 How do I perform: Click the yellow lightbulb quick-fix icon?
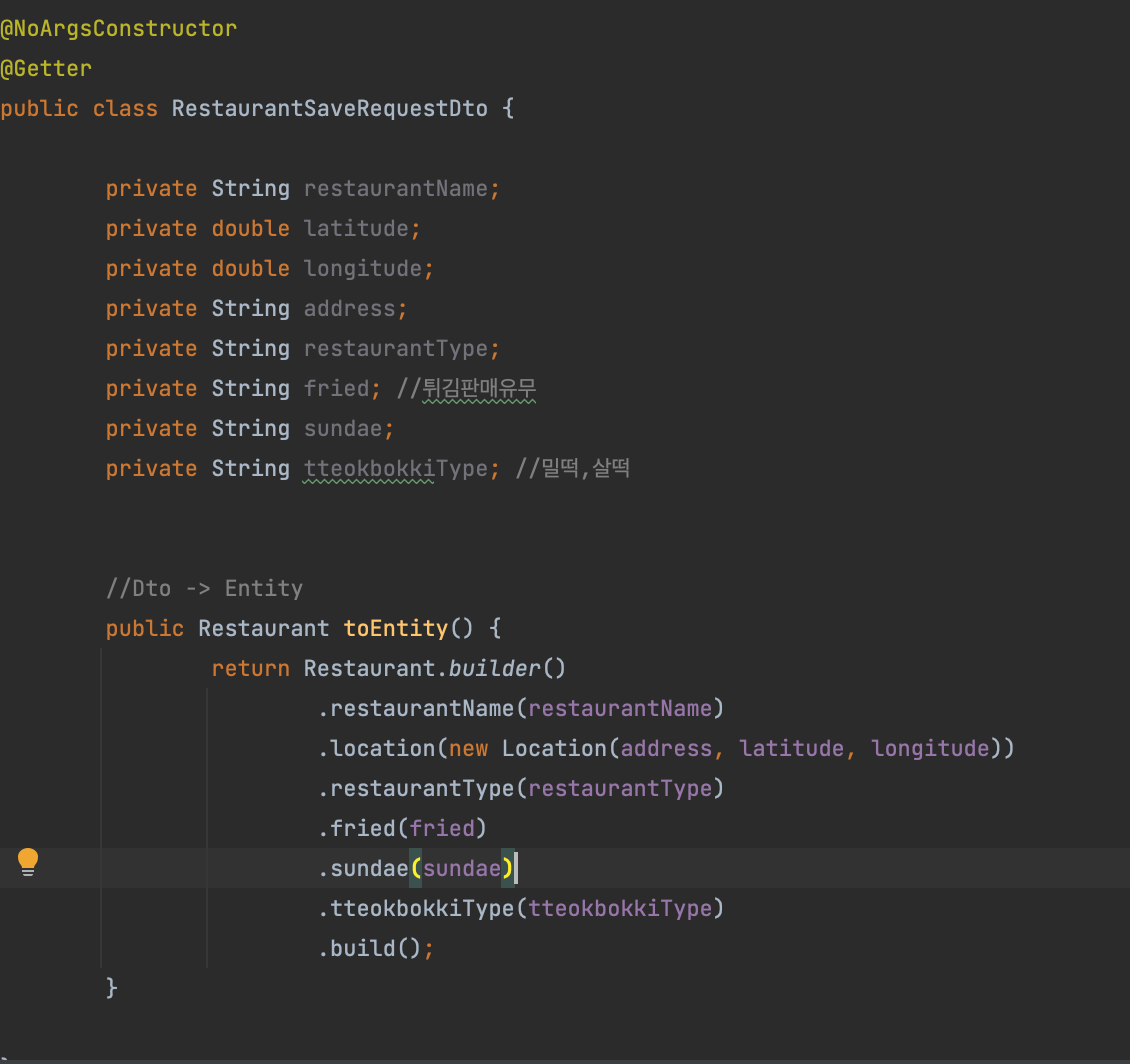pos(27,862)
